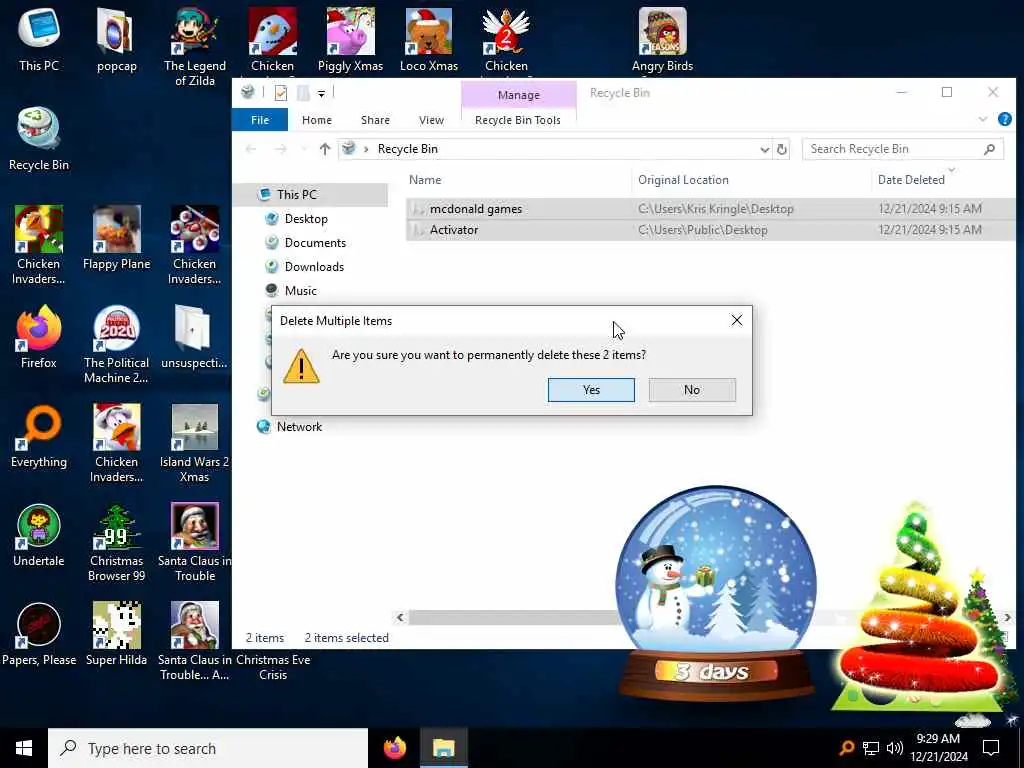Close the Delete Multiple Items dialog

pos(737,320)
